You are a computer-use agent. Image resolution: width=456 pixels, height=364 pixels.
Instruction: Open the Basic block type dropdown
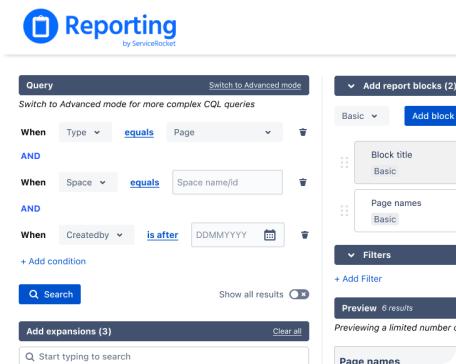tap(362, 116)
